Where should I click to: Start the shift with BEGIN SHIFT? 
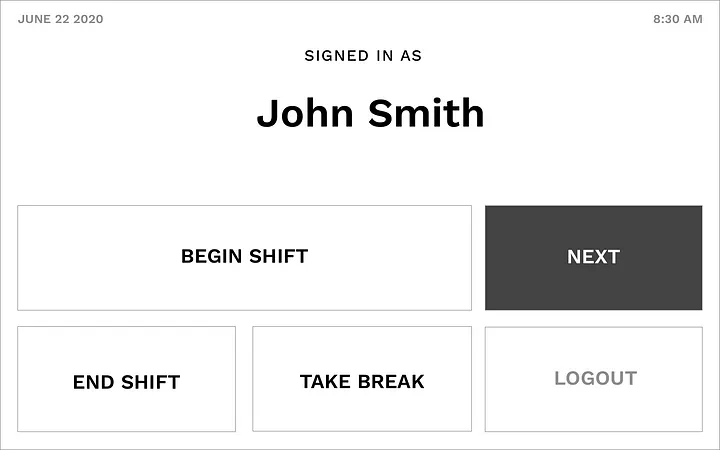point(244,257)
